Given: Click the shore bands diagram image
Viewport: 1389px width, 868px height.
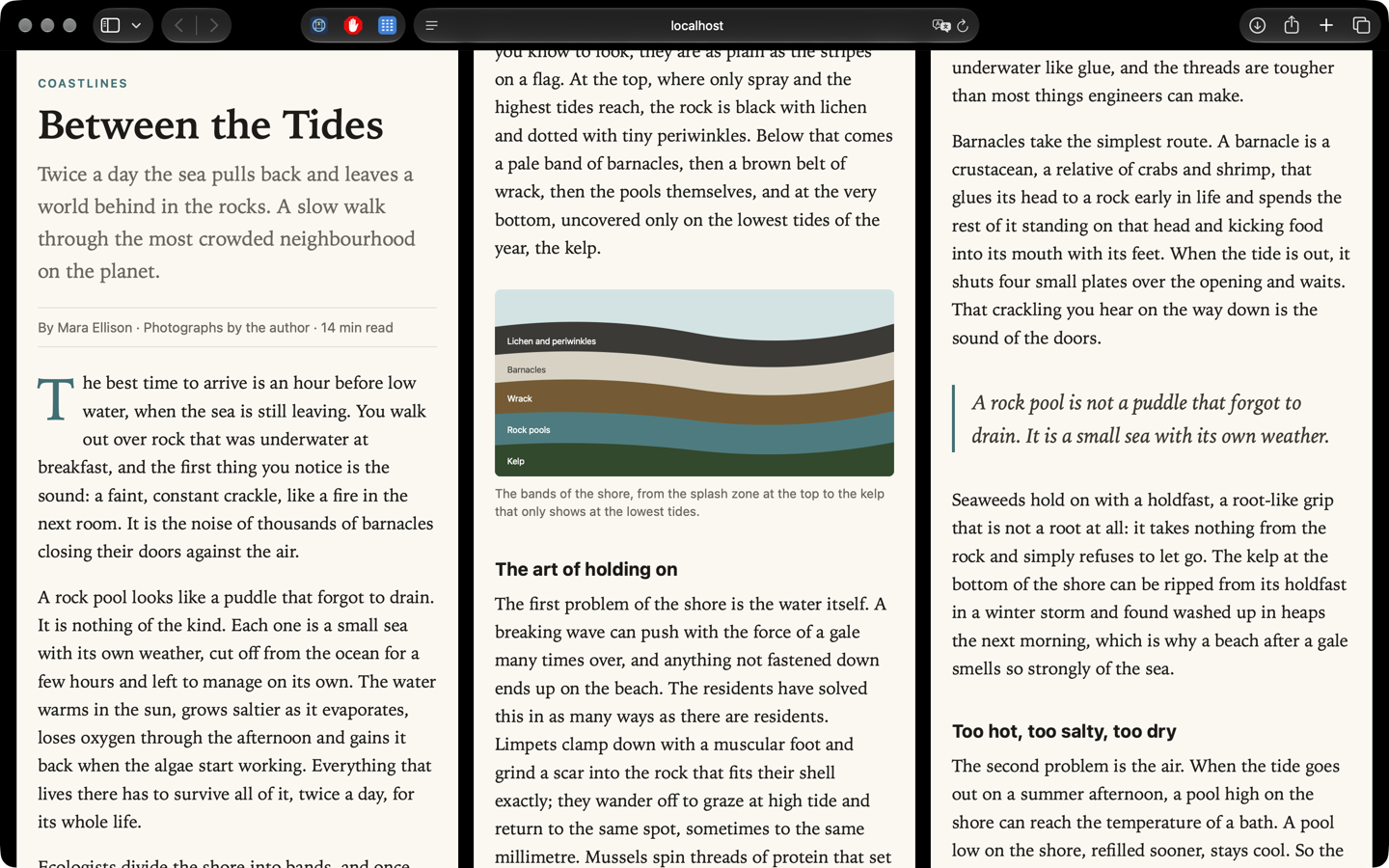Looking at the screenshot, I should click(x=694, y=383).
